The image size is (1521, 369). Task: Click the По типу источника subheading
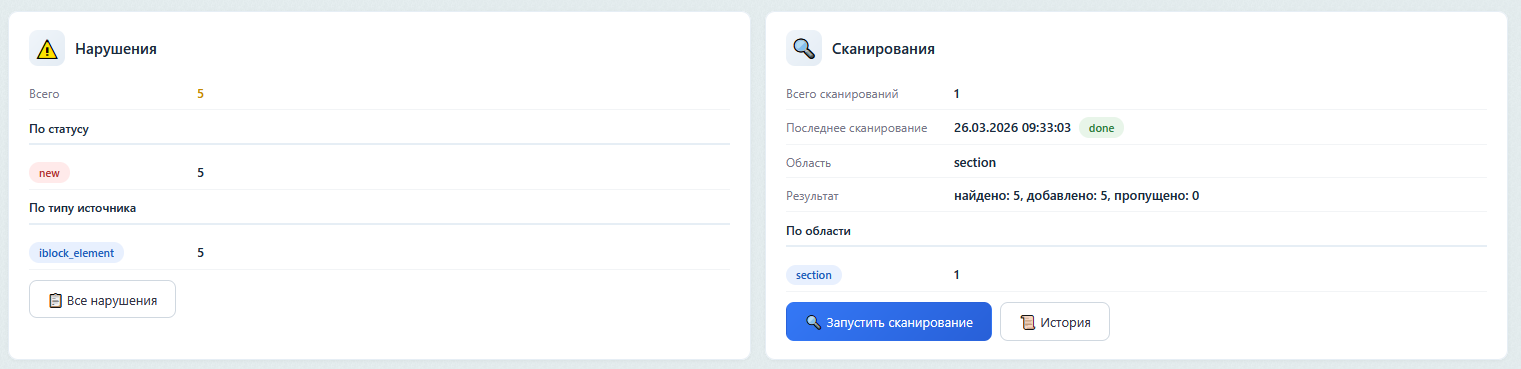click(83, 208)
